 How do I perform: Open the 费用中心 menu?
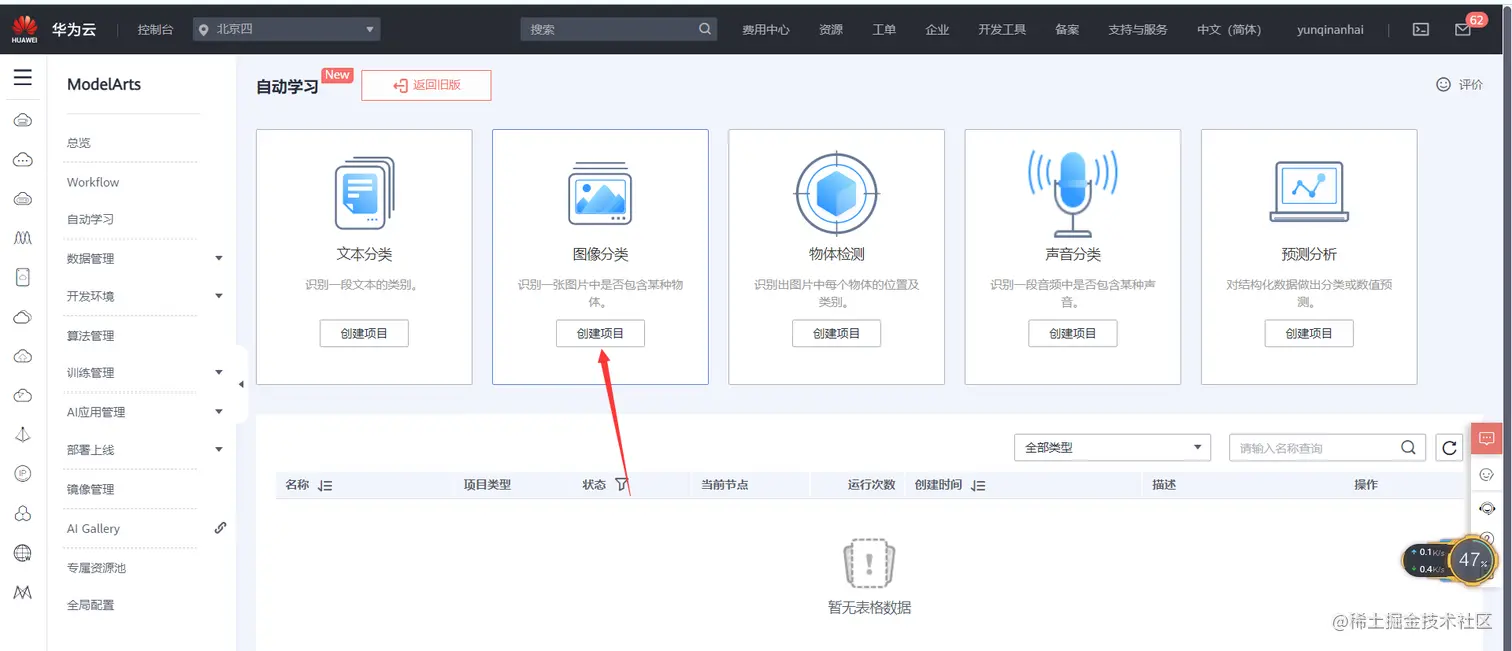(766, 30)
